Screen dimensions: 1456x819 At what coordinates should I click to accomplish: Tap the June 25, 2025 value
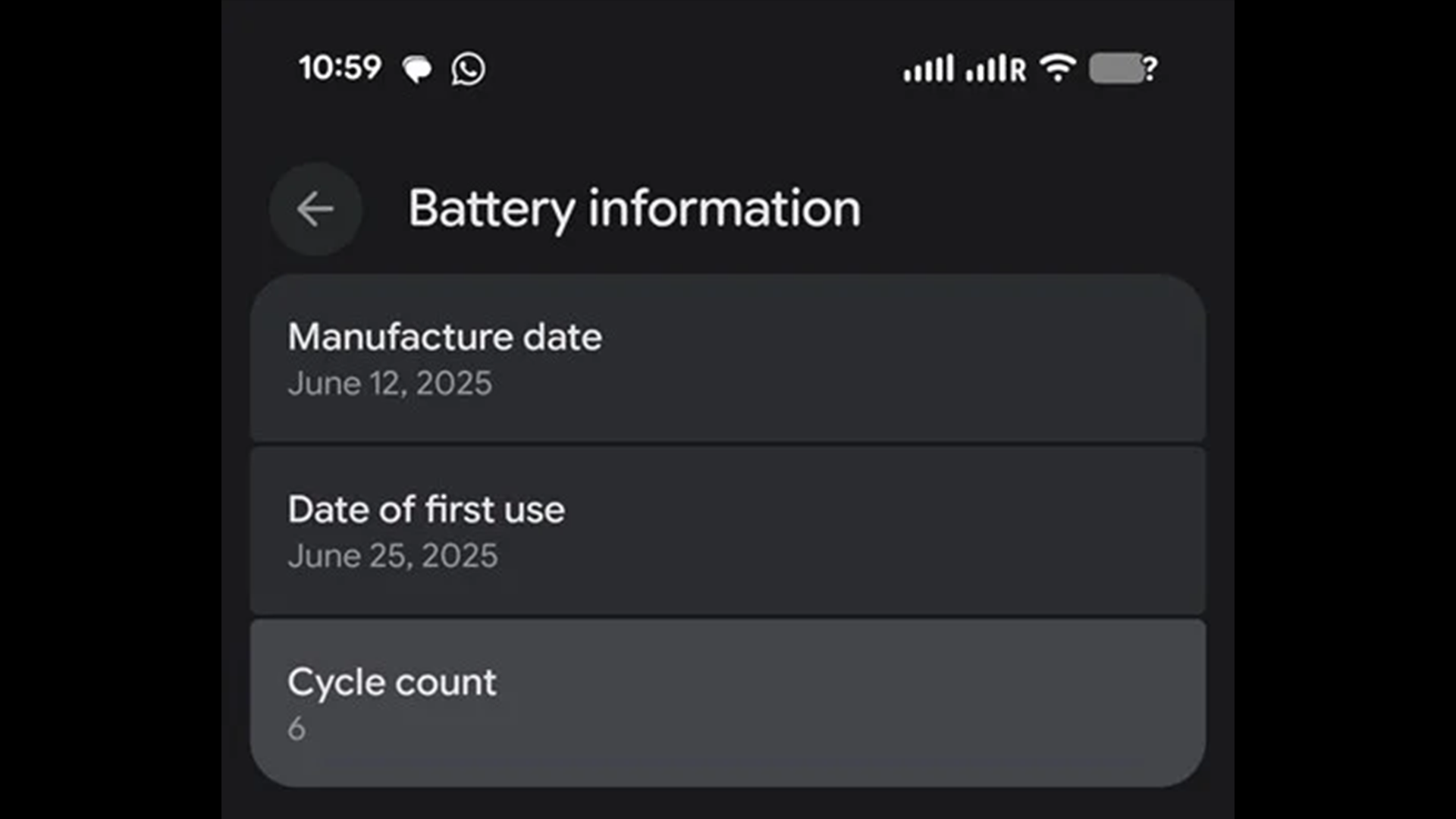(393, 556)
